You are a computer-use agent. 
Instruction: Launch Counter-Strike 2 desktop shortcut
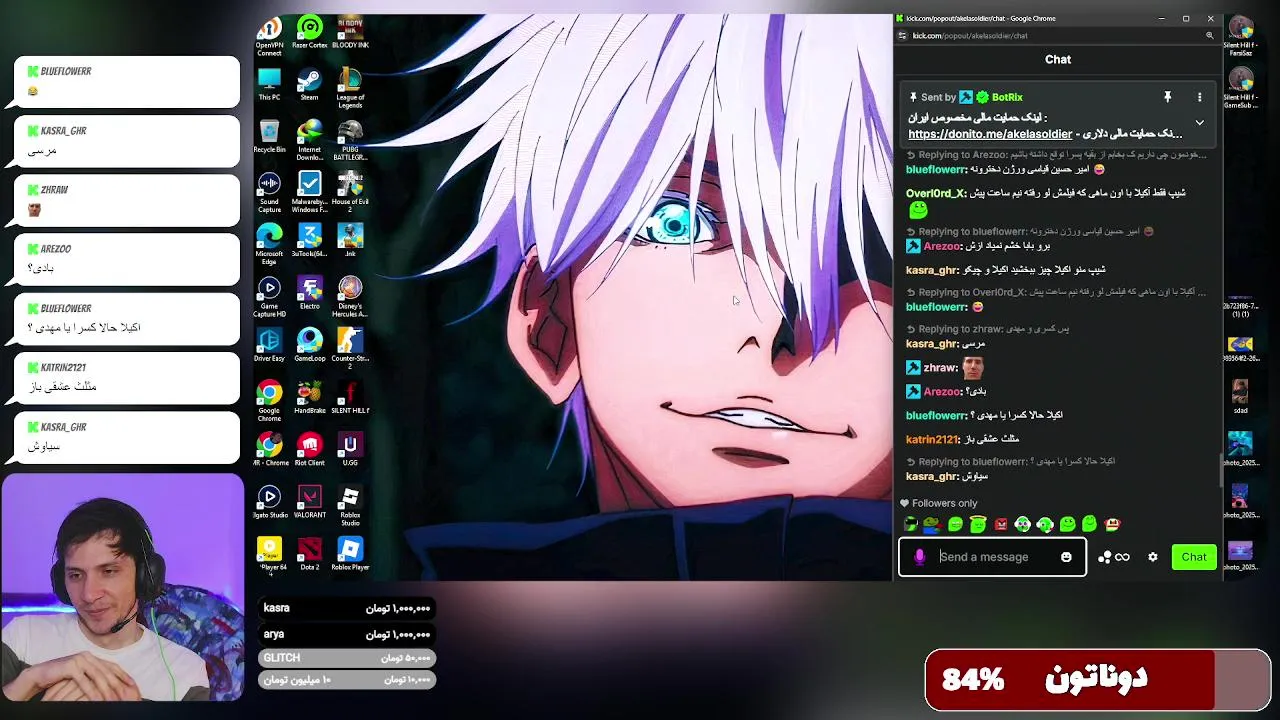coord(350,348)
